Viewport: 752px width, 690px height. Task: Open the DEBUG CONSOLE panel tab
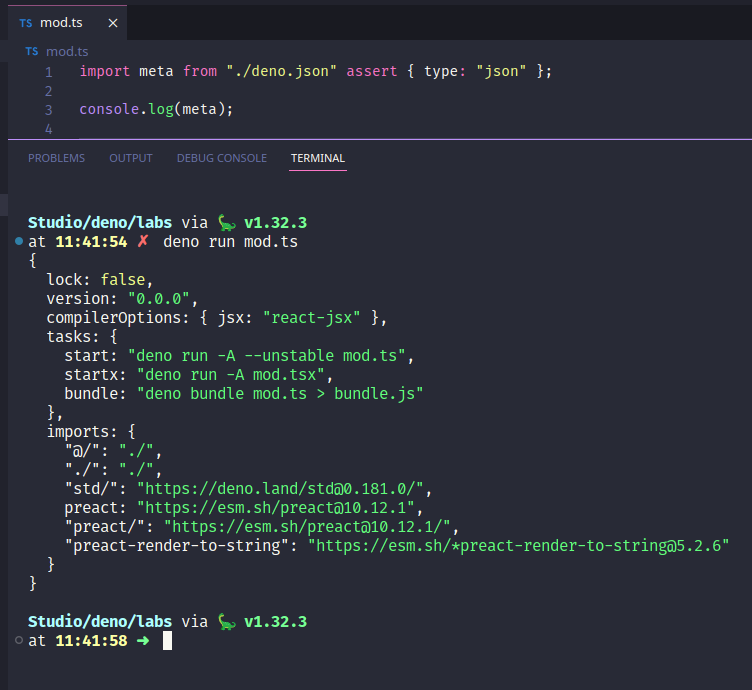222,158
